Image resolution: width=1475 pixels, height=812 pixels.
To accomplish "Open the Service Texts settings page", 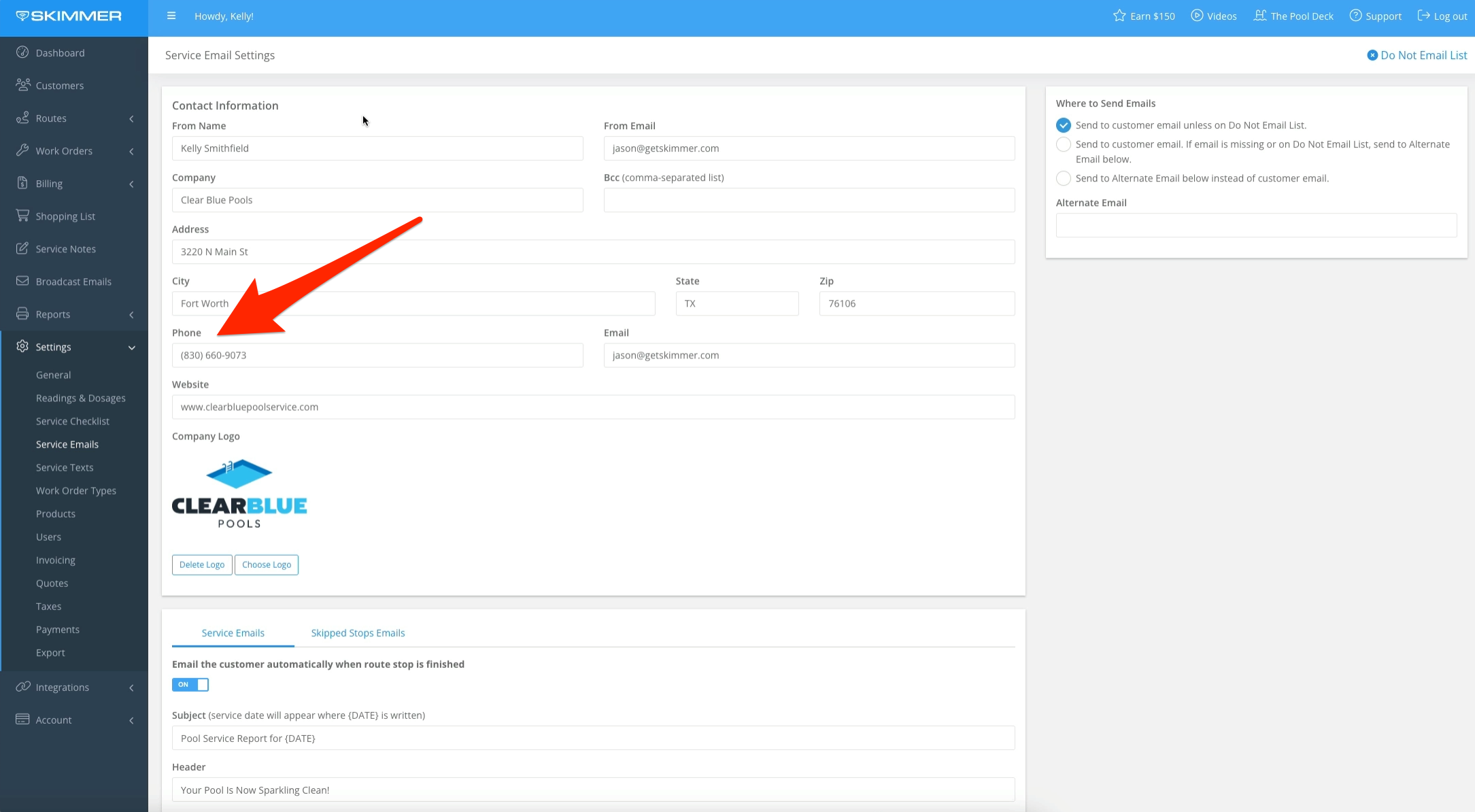I will tap(65, 467).
